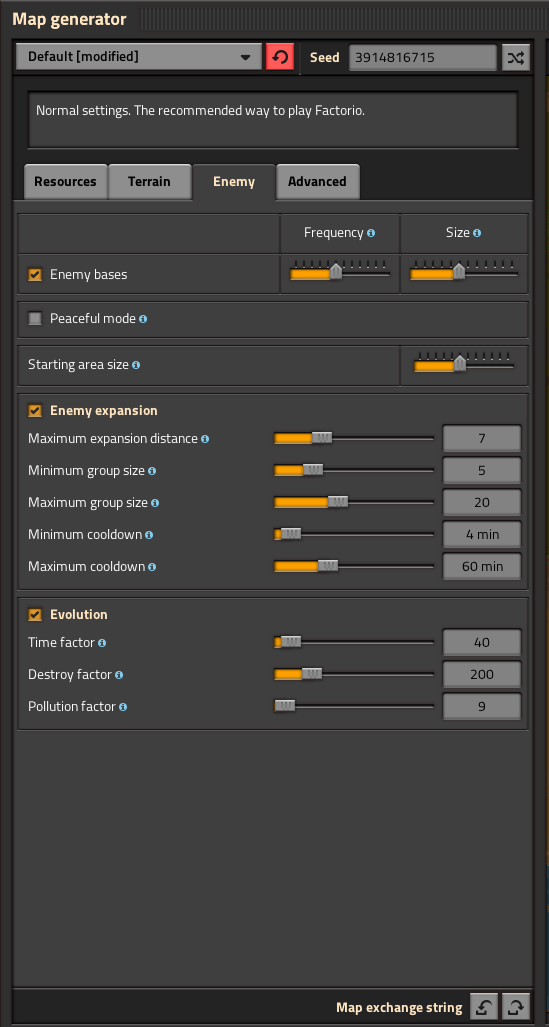
Task: Click the red reset preset icon
Action: [x=280, y=57]
